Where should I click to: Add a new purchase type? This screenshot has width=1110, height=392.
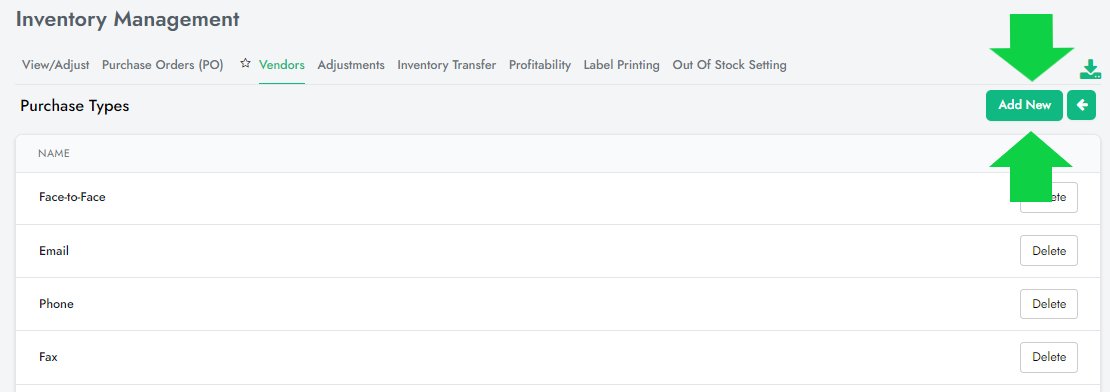(1024, 105)
